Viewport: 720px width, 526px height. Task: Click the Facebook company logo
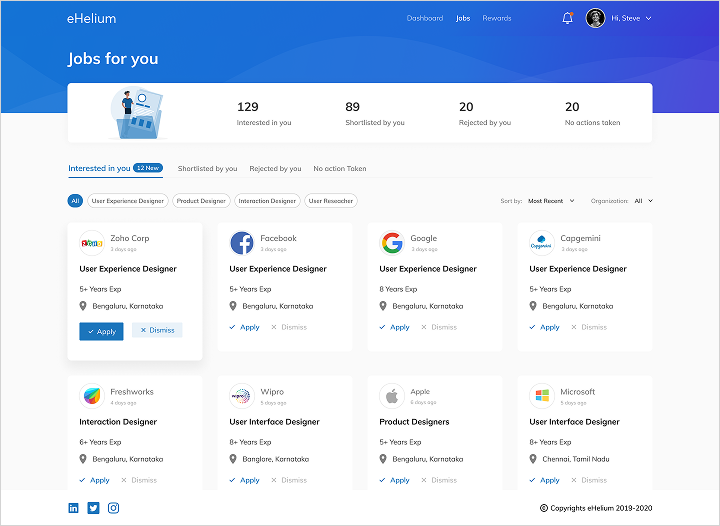click(242, 243)
